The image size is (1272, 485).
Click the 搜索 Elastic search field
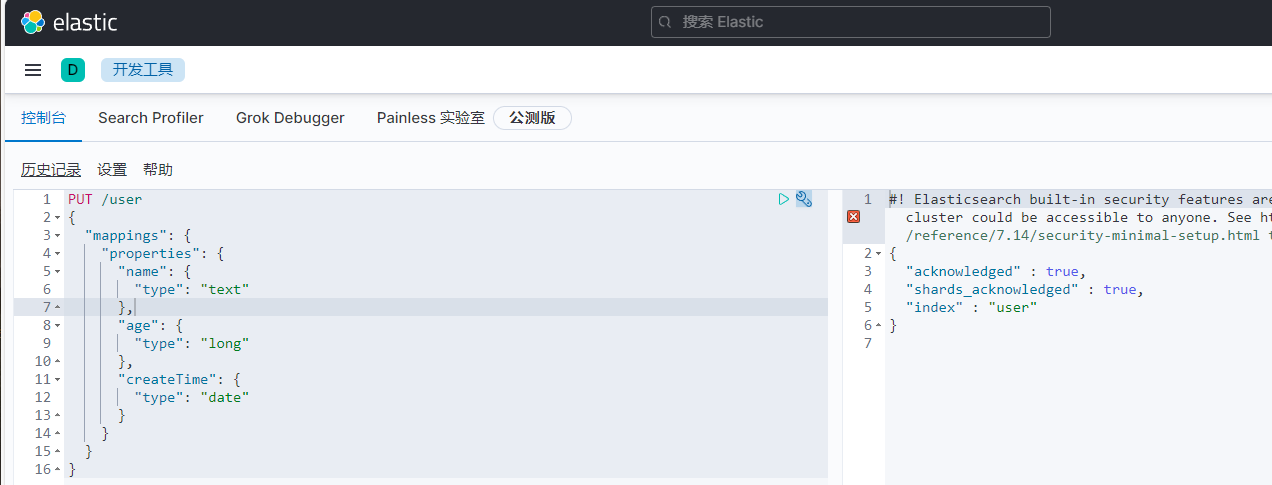(x=860, y=22)
